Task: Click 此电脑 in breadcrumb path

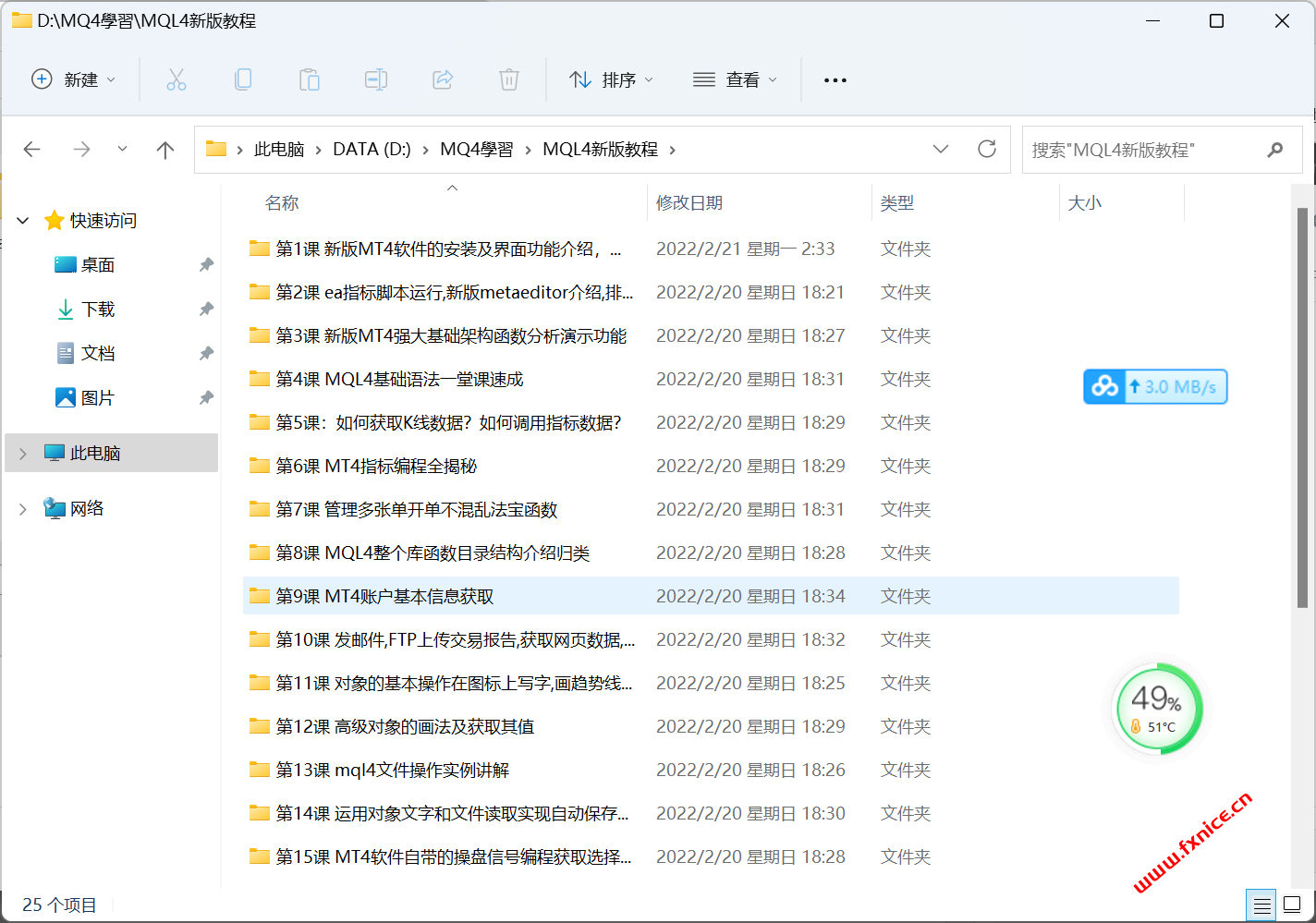Action: (279, 150)
